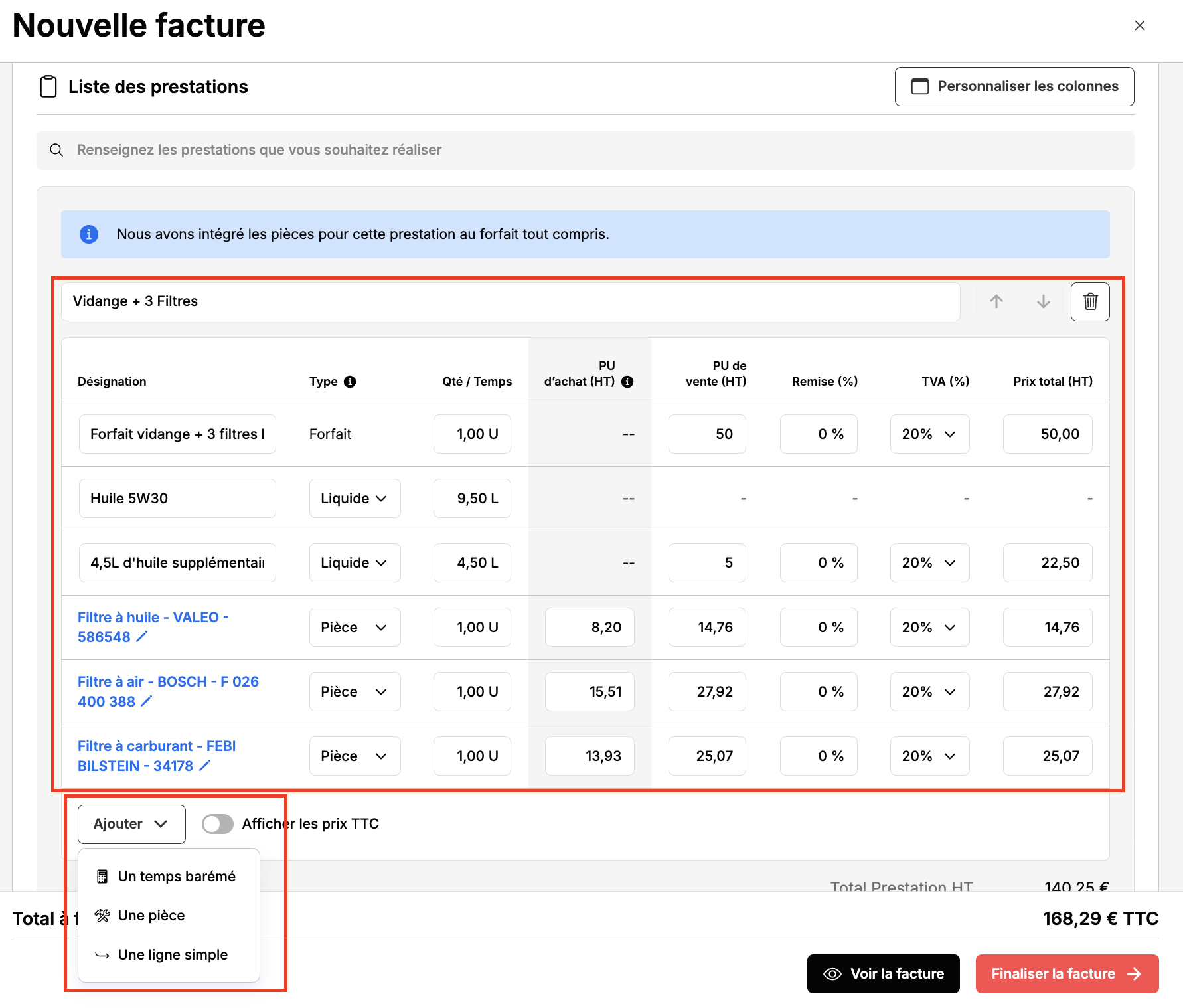Click the clipboard icon beside Liste des prestations
This screenshot has width=1183, height=1008.
click(x=48, y=86)
